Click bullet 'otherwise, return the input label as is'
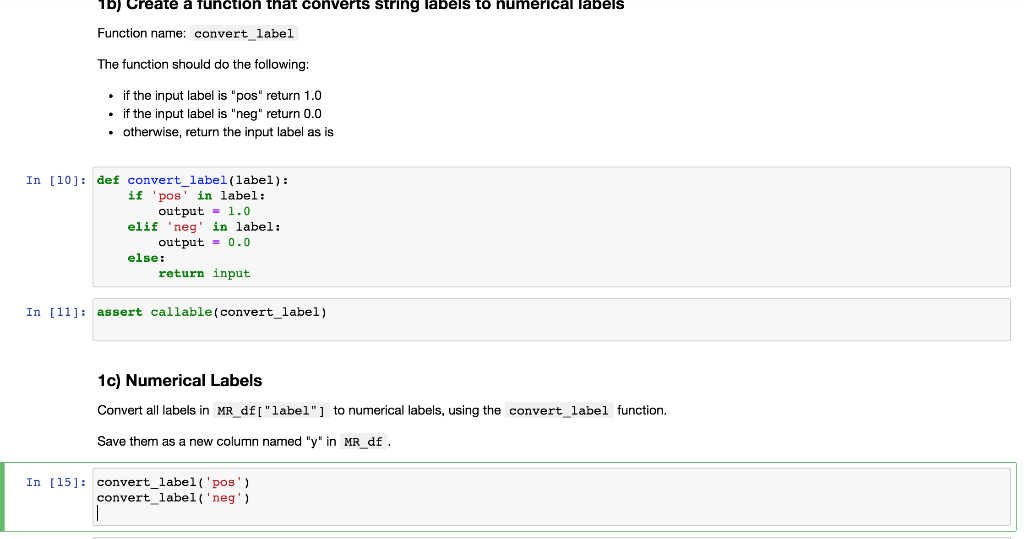The width and height of the screenshot is (1024, 539). tap(228, 132)
